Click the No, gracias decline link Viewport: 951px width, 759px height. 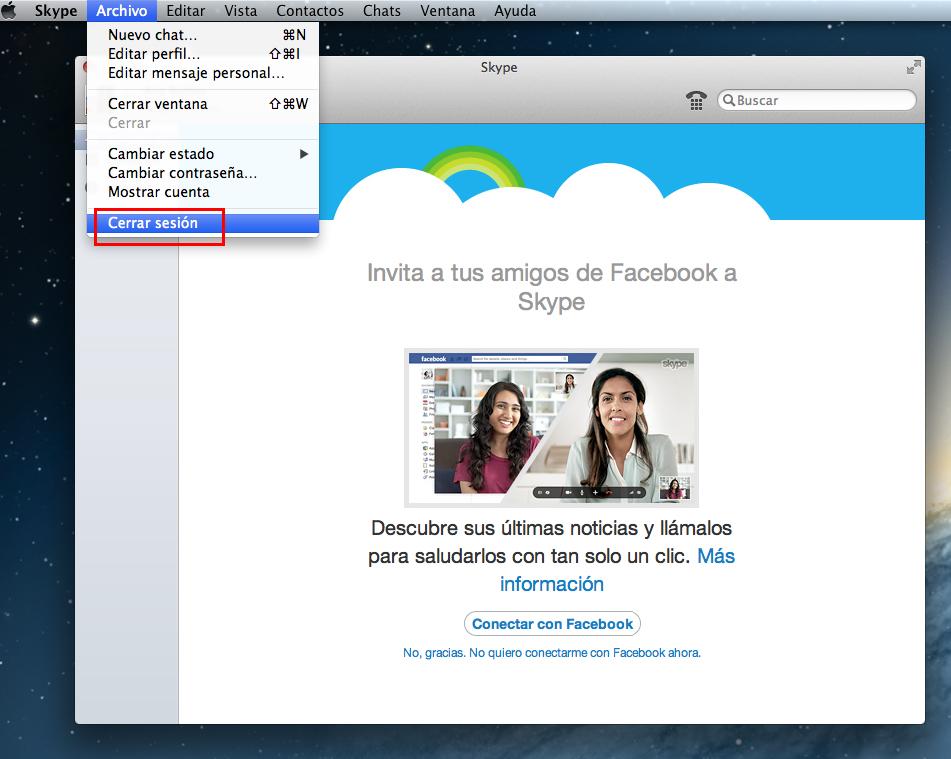point(551,653)
